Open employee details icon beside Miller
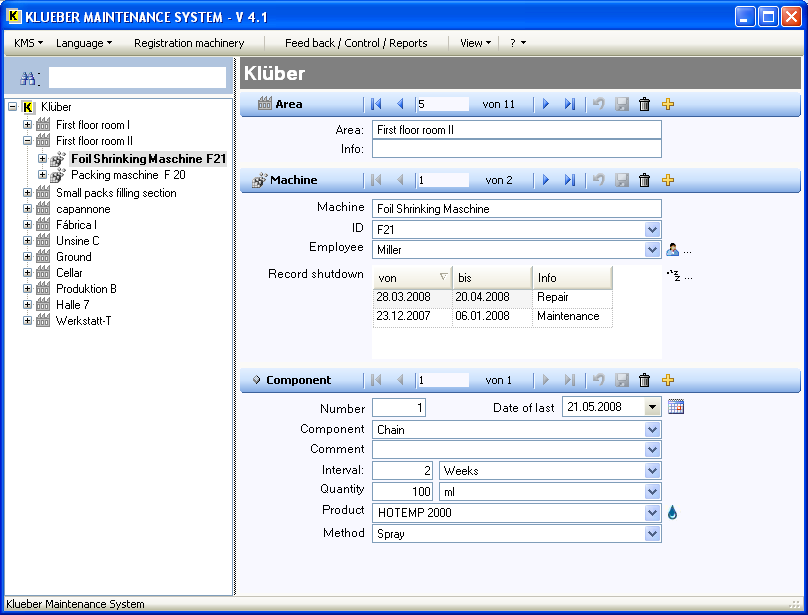Screen dimensions: 808x615 (672, 250)
